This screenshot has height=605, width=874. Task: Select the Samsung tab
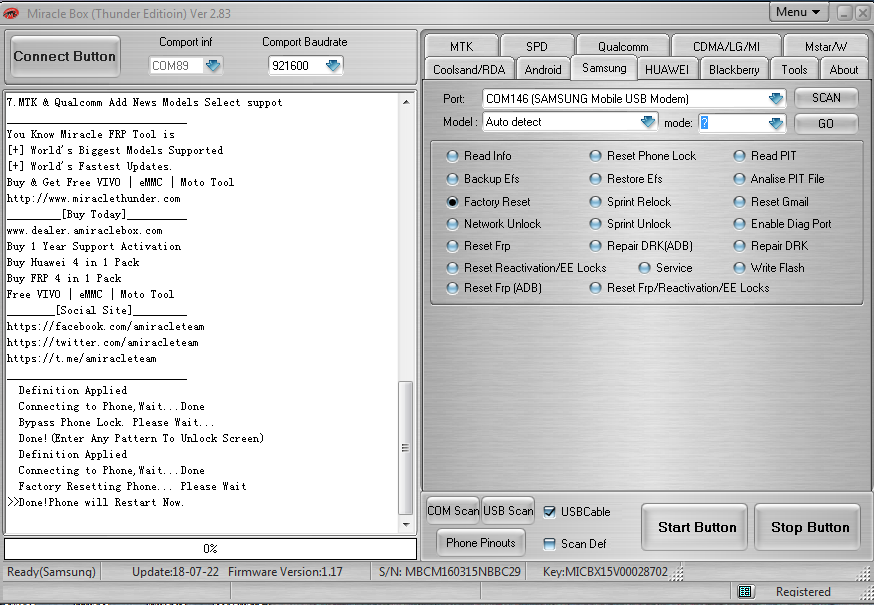(x=604, y=68)
